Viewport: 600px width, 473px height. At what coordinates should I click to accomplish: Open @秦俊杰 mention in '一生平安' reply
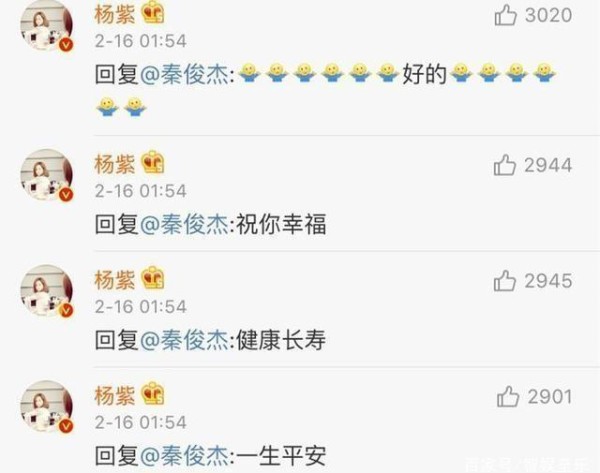[185, 456]
